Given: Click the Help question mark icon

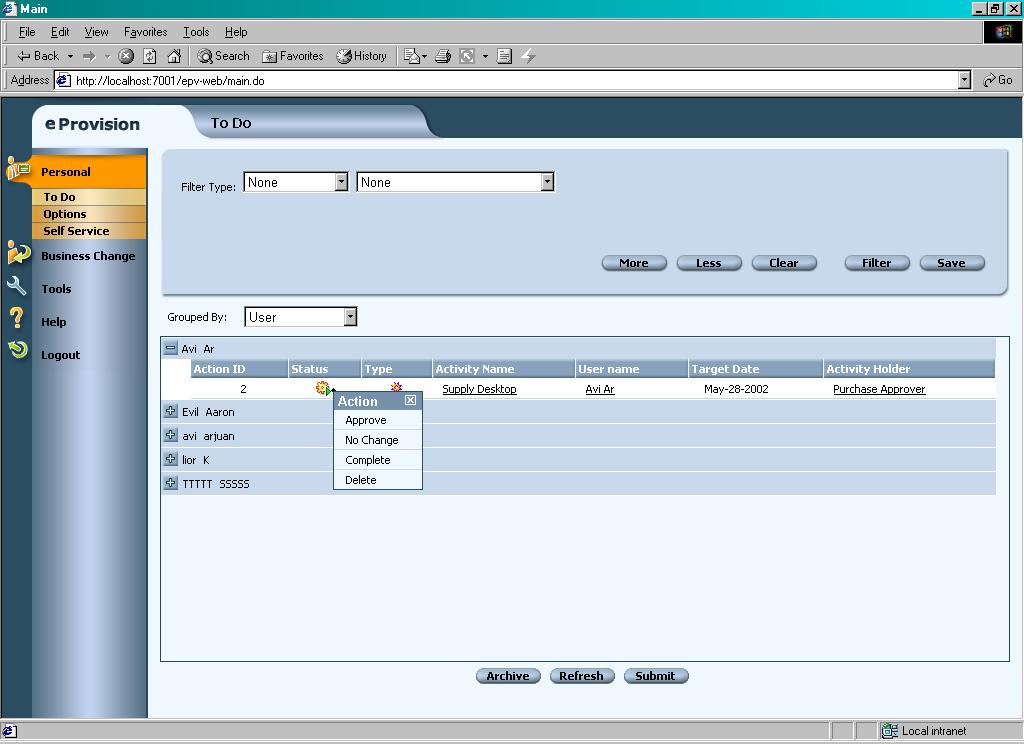Looking at the screenshot, I should [x=17, y=319].
